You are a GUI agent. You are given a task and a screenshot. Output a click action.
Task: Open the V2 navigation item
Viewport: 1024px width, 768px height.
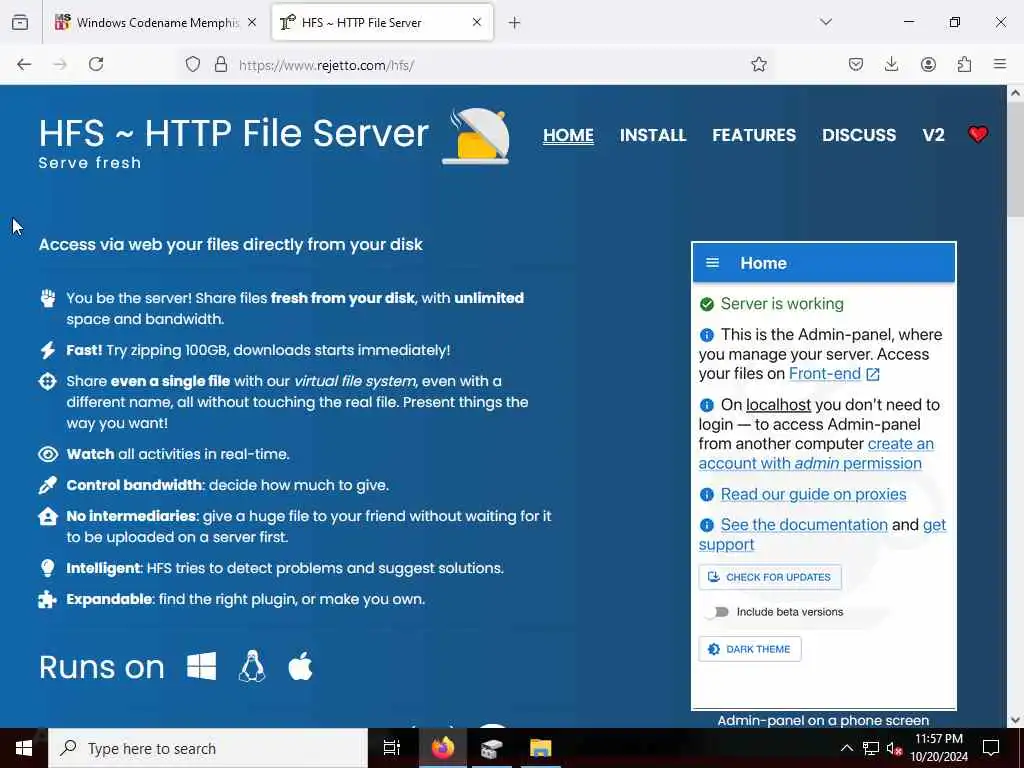[x=933, y=135]
